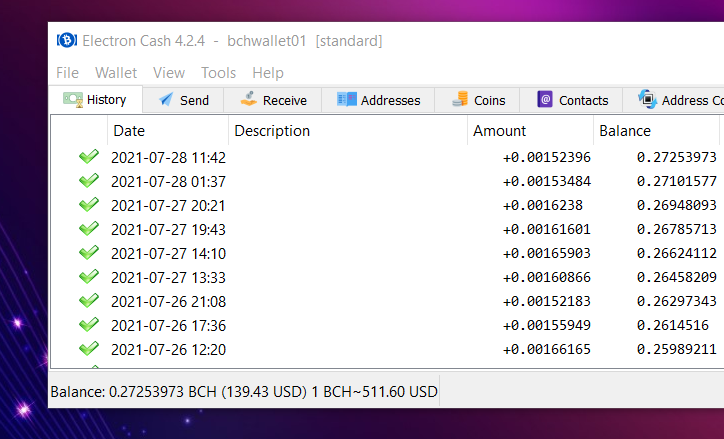
Task: Select the date 2021-07-27 19:43
Action: pos(169,230)
